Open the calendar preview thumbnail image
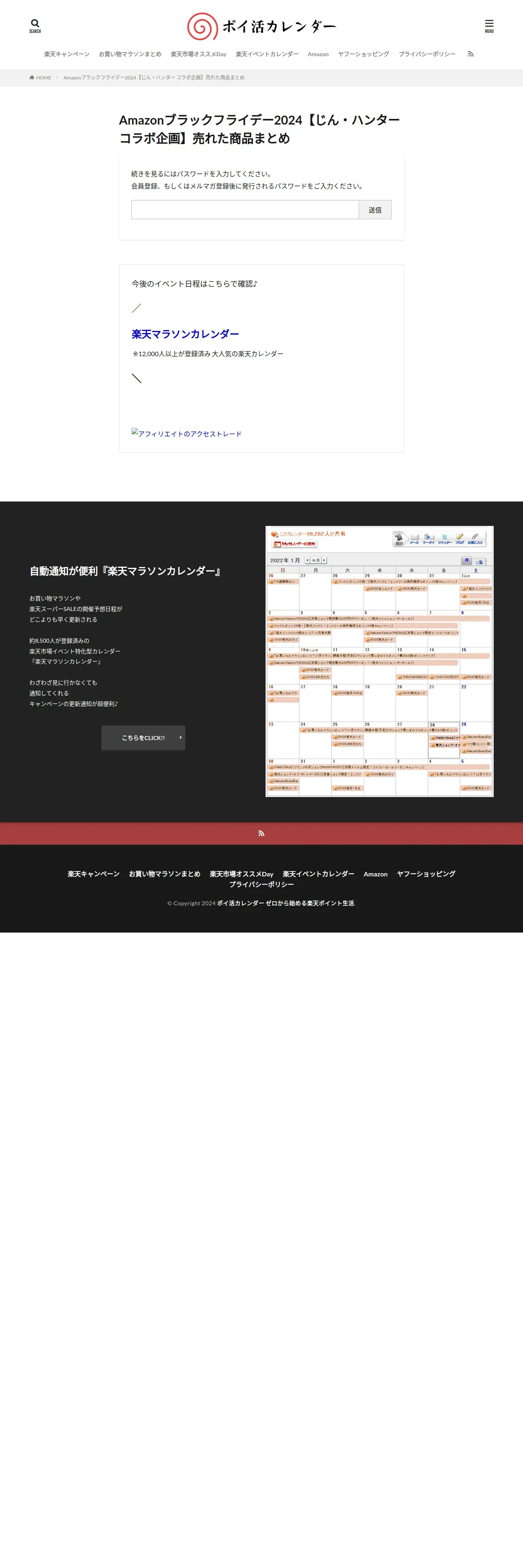Viewport: 523px width, 1568px height. 379,661
